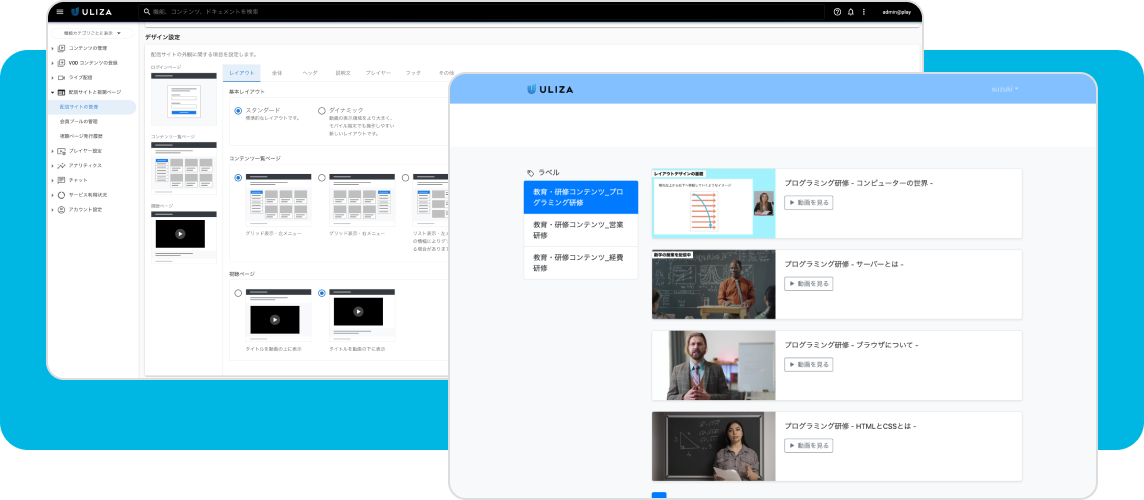Click the コンテンツの管理 sidebar icon
1144x500 pixels.
61,48
